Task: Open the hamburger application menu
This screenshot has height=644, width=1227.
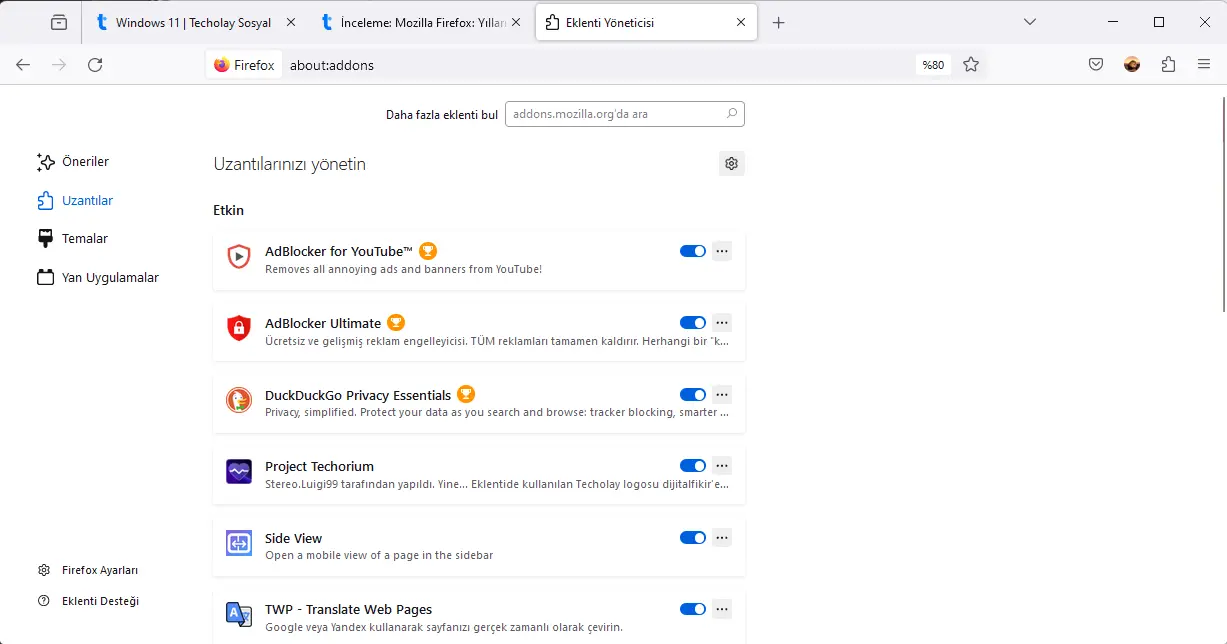Action: point(1204,65)
